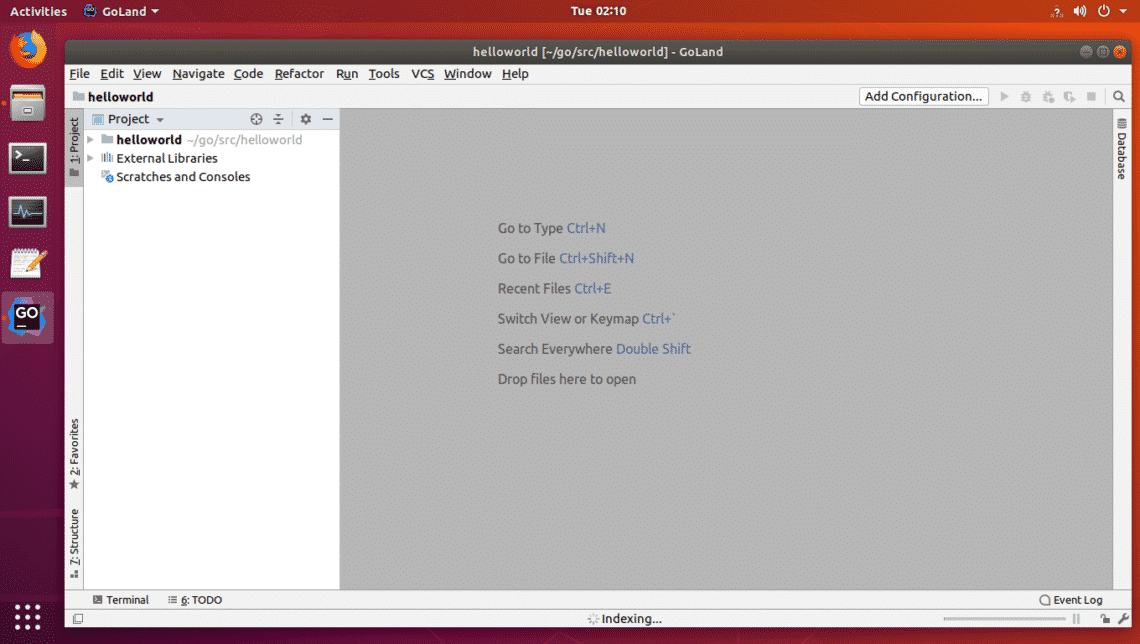Hide the Project panel with minus icon
This screenshot has width=1140, height=644.
[327, 119]
